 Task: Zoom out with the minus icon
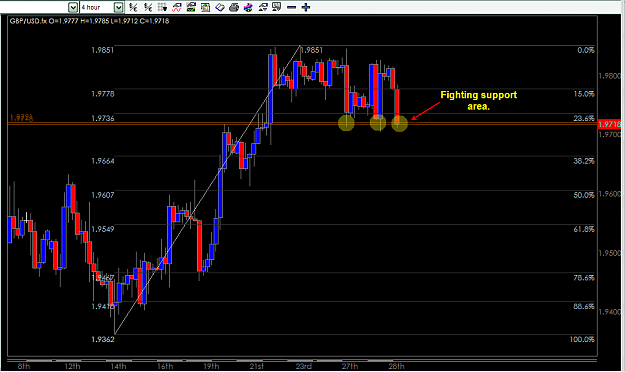tap(291, 7)
